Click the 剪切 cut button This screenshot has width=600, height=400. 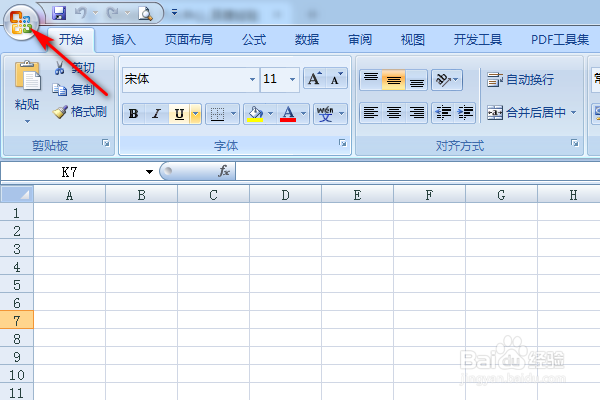pyautogui.click(x=75, y=68)
